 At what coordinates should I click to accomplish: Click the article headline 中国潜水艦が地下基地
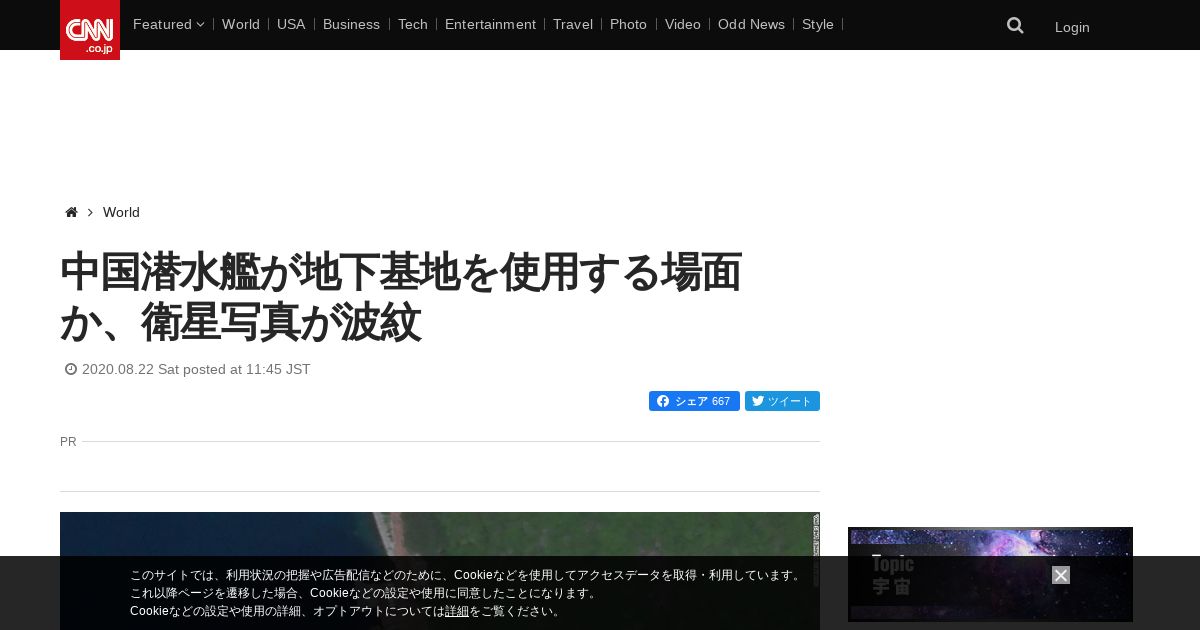(401, 297)
